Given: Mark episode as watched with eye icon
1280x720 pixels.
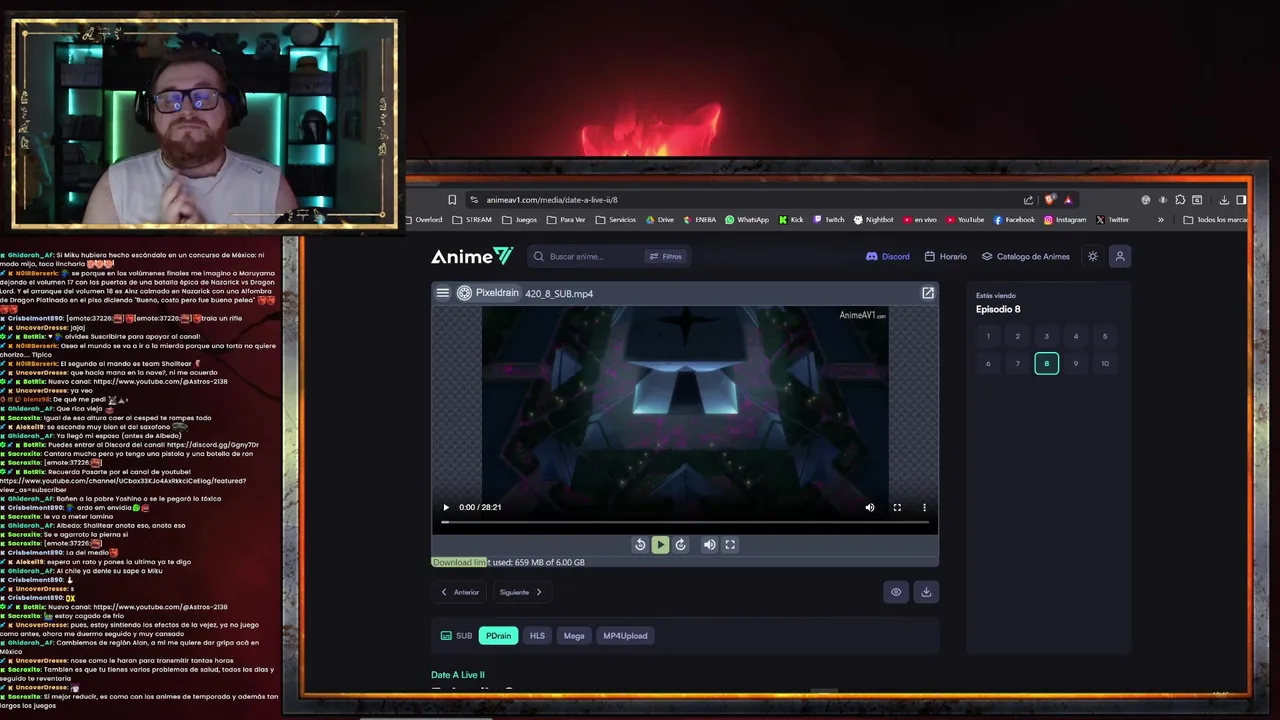Looking at the screenshot, I should pyautogui.click(x=896, y=592).
